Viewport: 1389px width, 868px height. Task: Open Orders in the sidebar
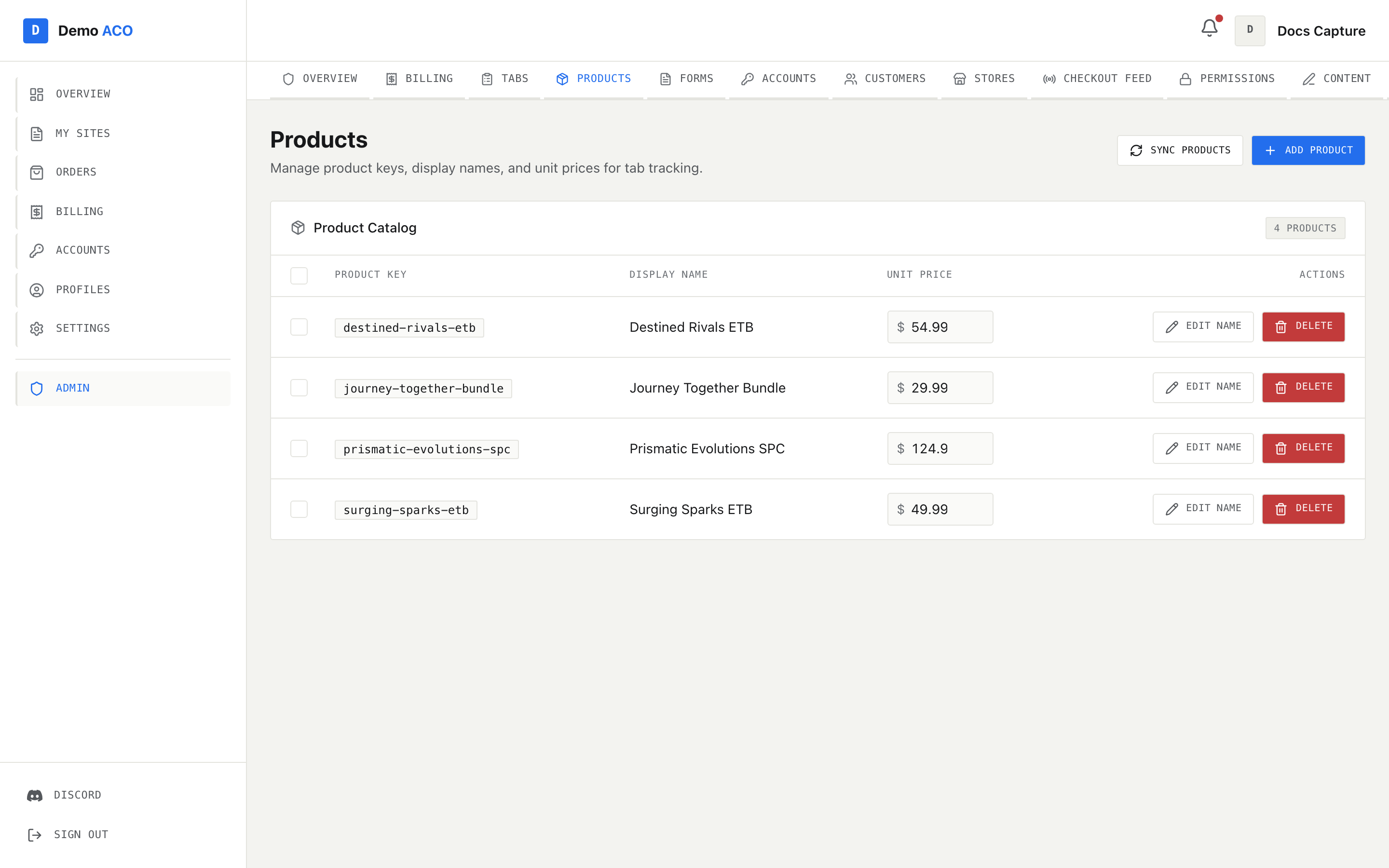coord(123,172)
